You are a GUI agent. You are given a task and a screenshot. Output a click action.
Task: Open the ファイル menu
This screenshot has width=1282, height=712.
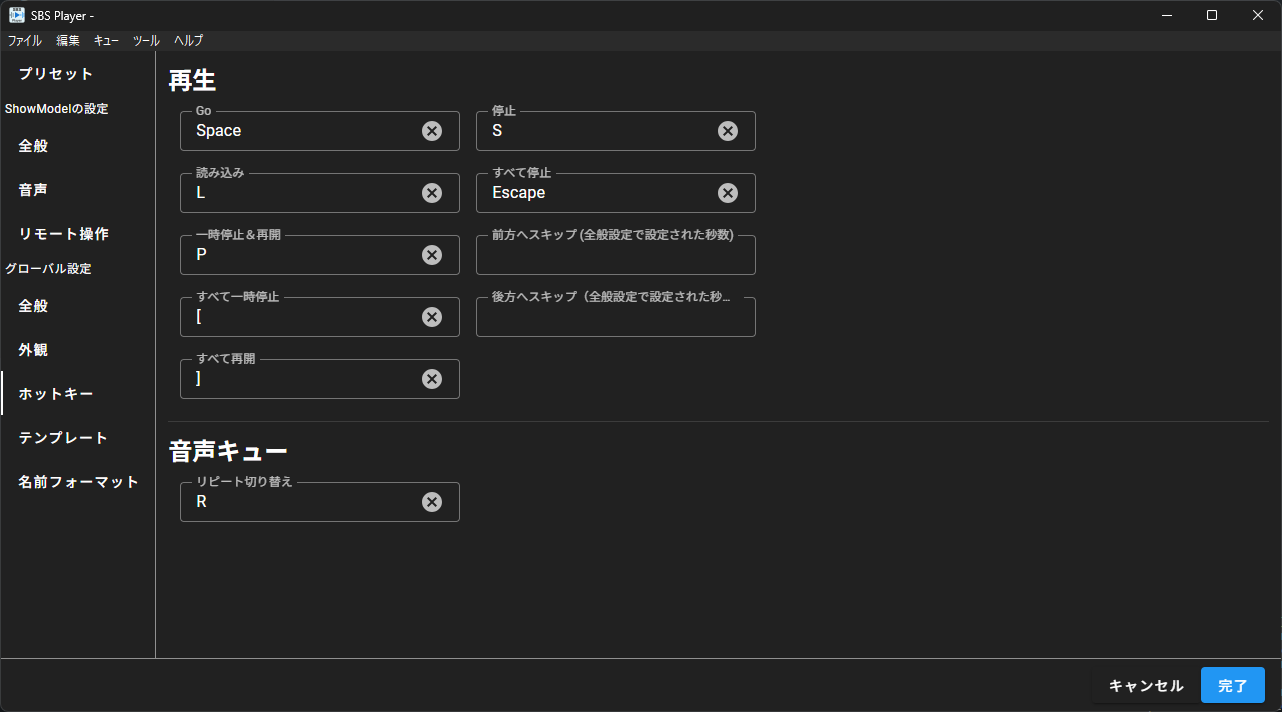23,40
